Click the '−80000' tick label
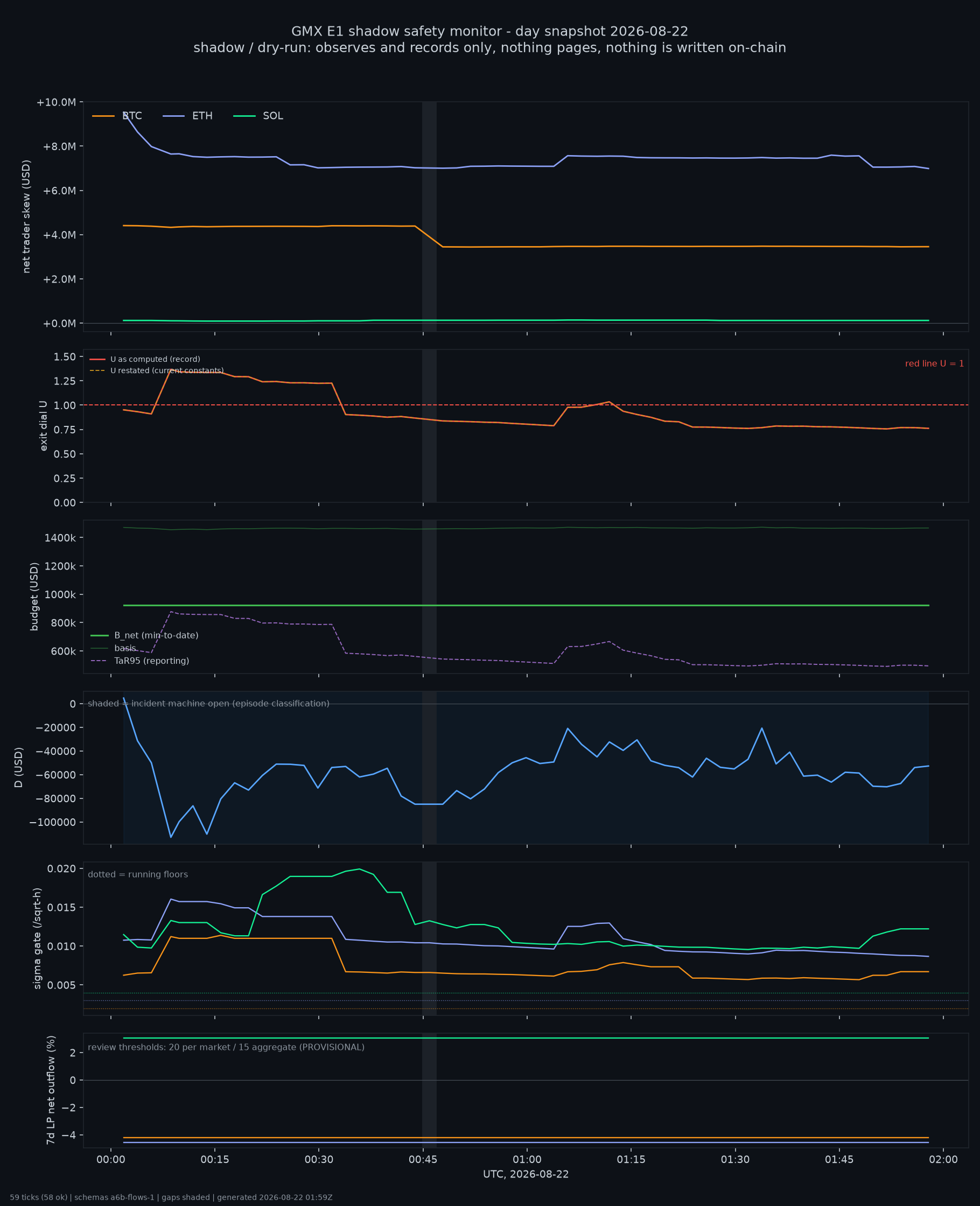980x1206 pixels. coord(55,799)
